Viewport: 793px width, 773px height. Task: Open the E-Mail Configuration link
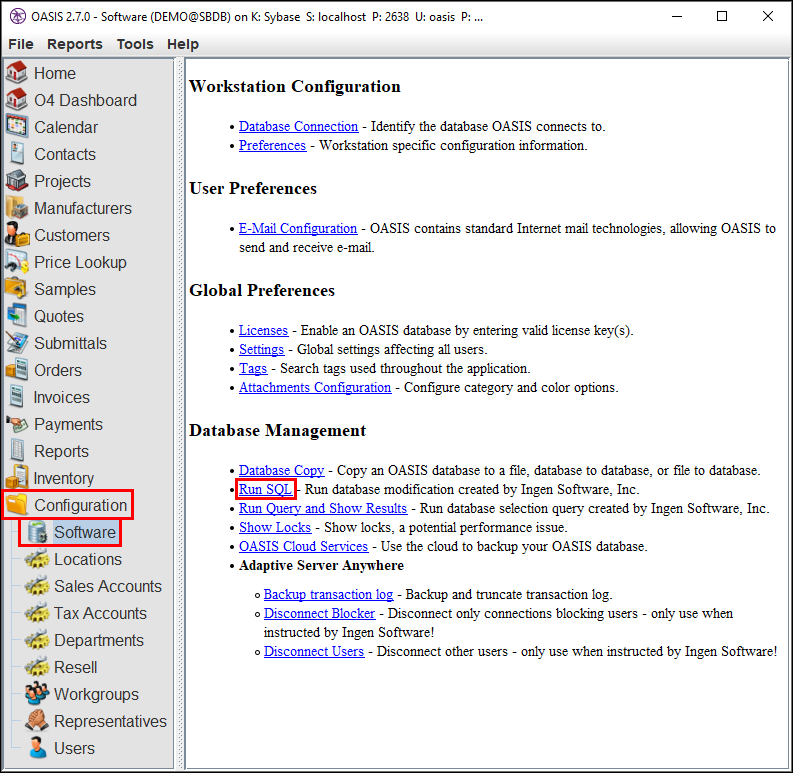pos(298,228)
